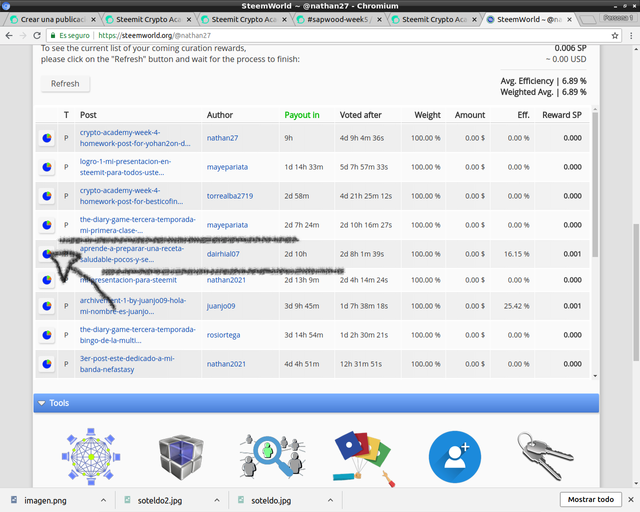Click table scrollbar down arrow
The image size is (640, 512).
click(x=595, y=376)
